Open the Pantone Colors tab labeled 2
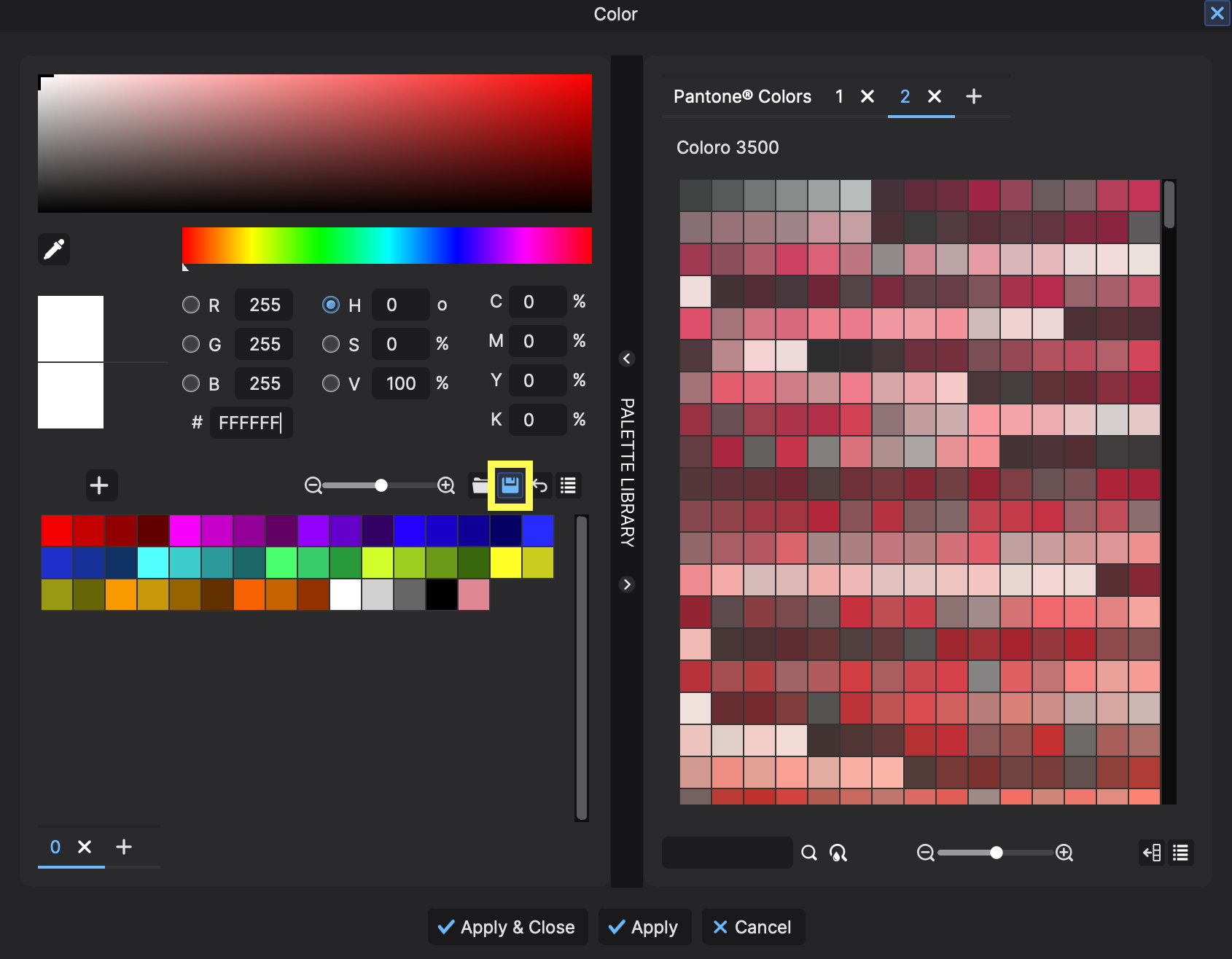 coord(905,95)
